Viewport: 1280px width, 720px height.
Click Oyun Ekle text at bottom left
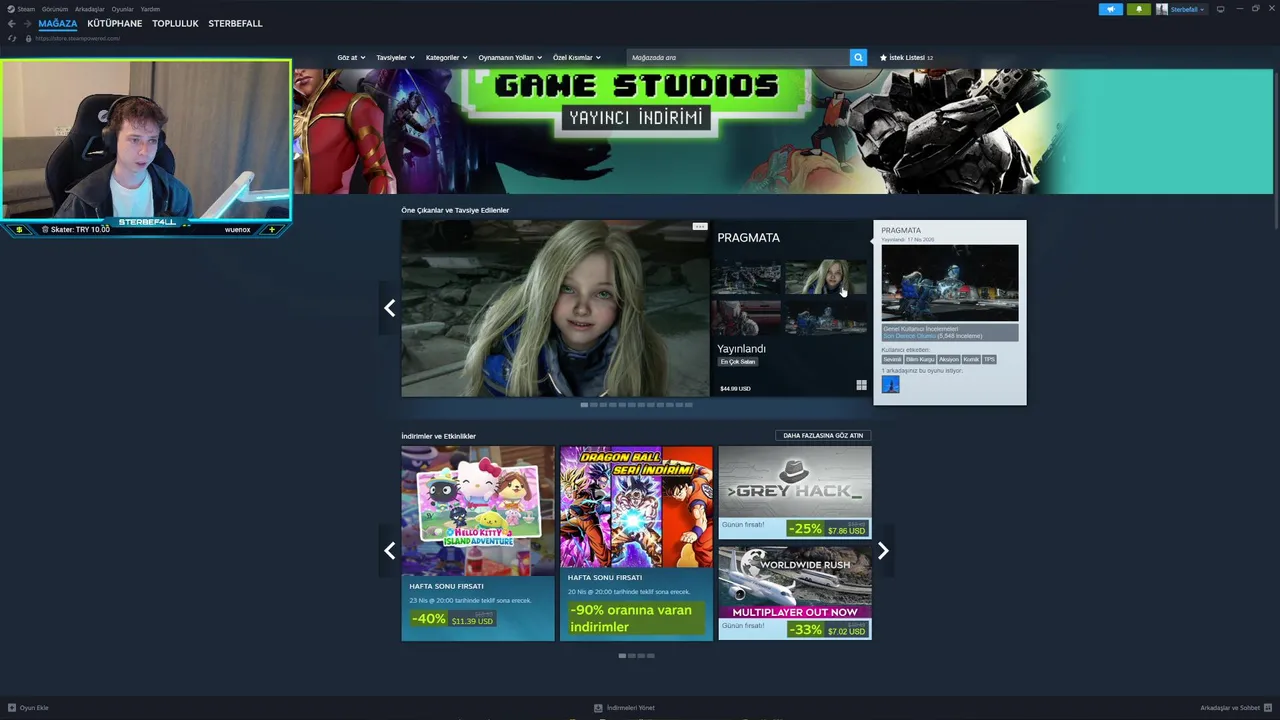tap(34, 708)
